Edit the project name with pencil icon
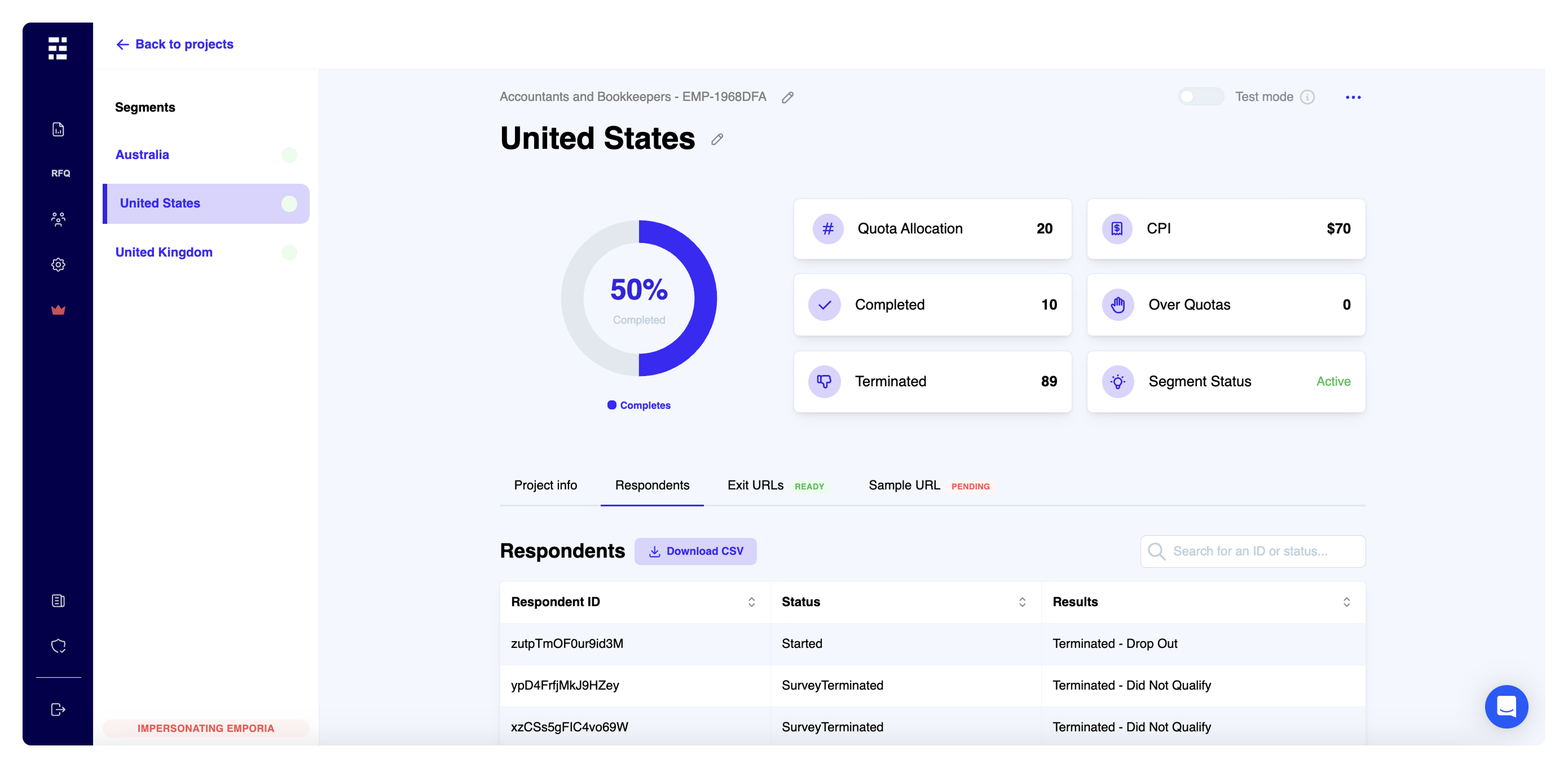 787,98
